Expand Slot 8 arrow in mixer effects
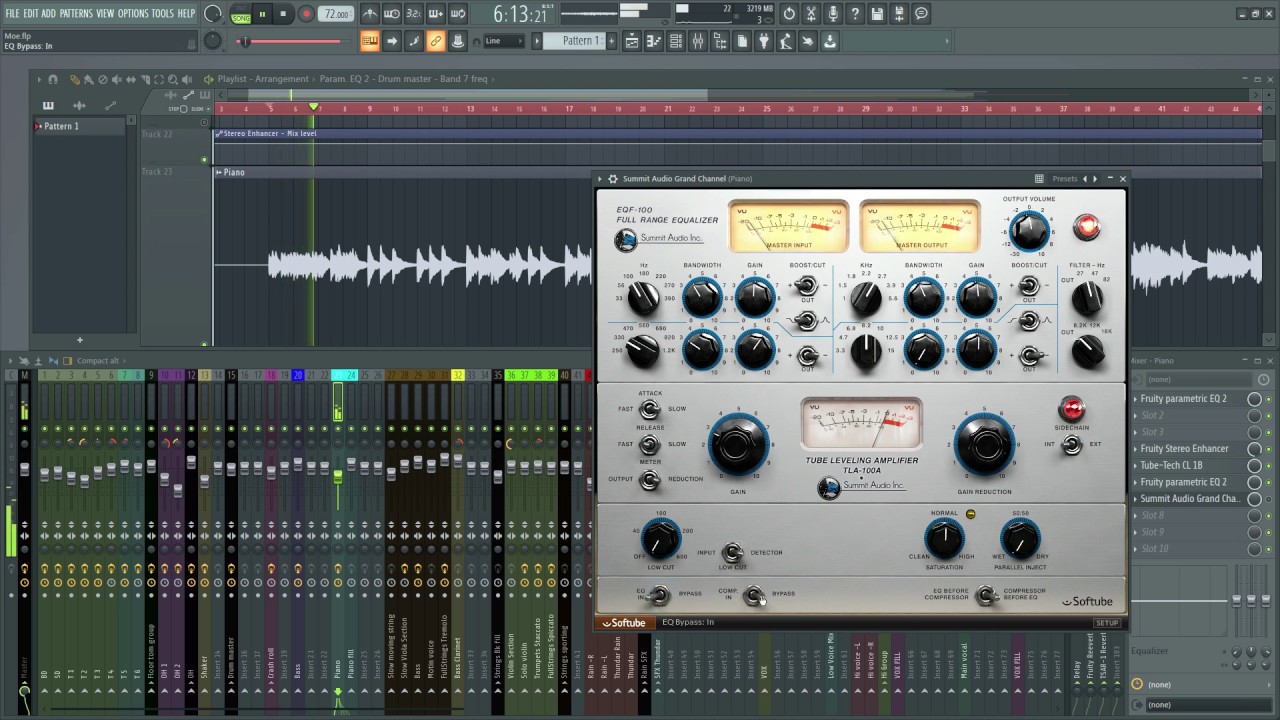 tap(1135, 515)
